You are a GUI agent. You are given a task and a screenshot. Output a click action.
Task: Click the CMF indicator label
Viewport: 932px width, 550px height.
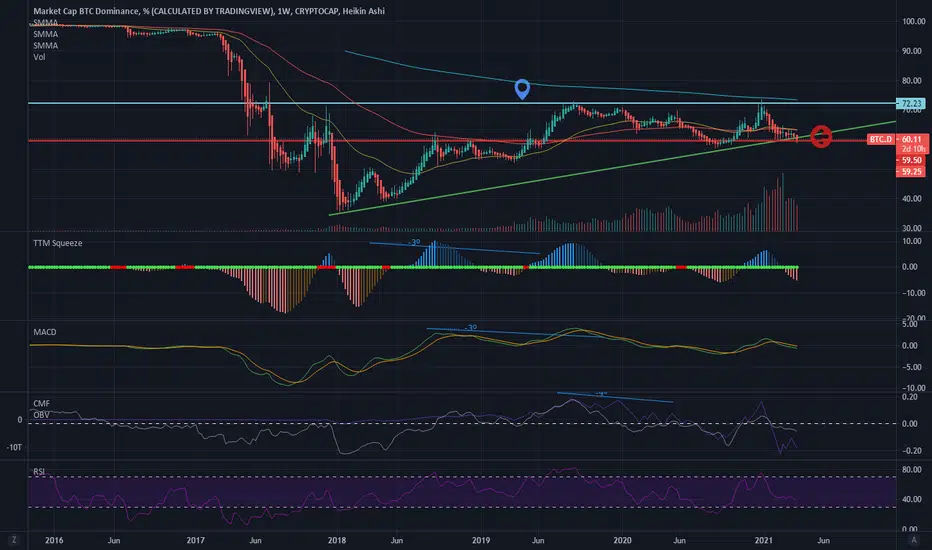click(x=42, y=403)
